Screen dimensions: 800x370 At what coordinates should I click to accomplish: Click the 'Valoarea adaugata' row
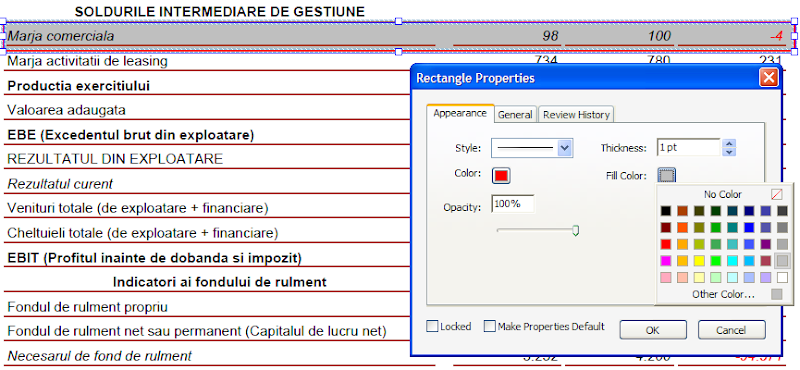[x=66, y=110]
